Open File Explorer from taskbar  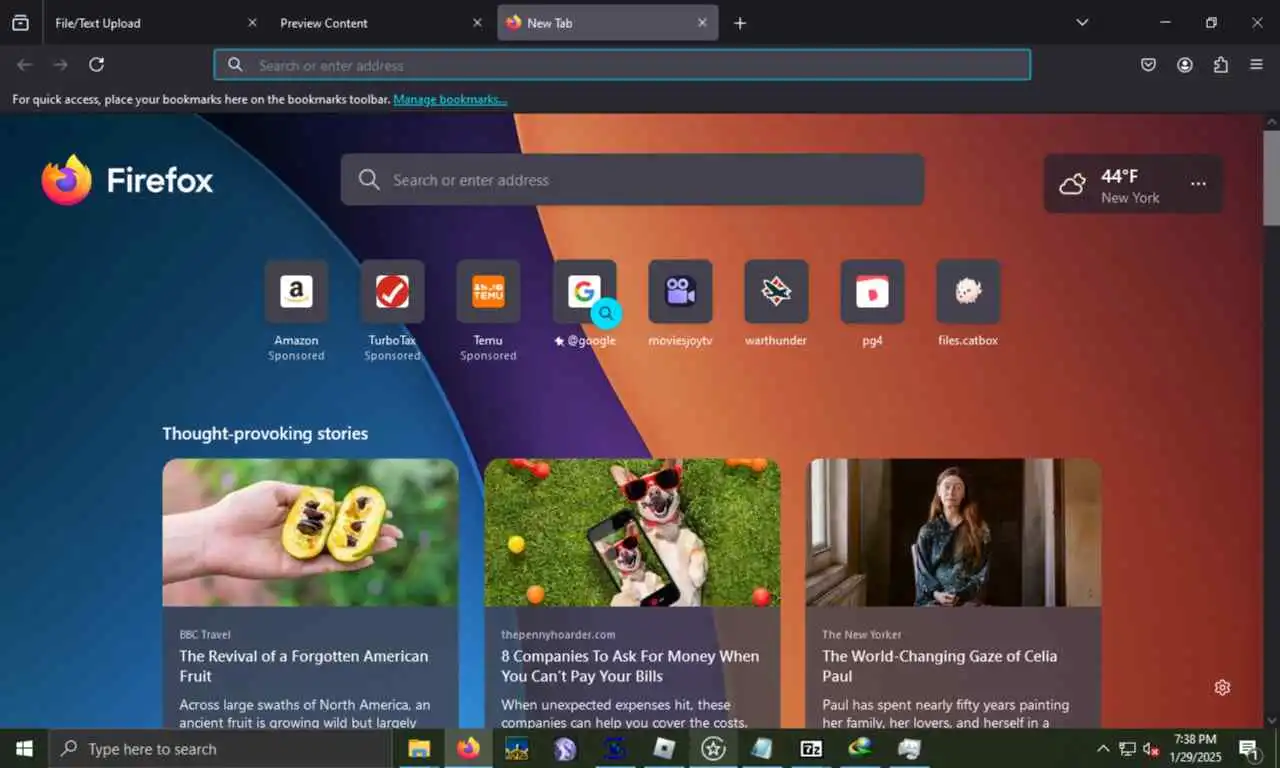coord(419,748)
